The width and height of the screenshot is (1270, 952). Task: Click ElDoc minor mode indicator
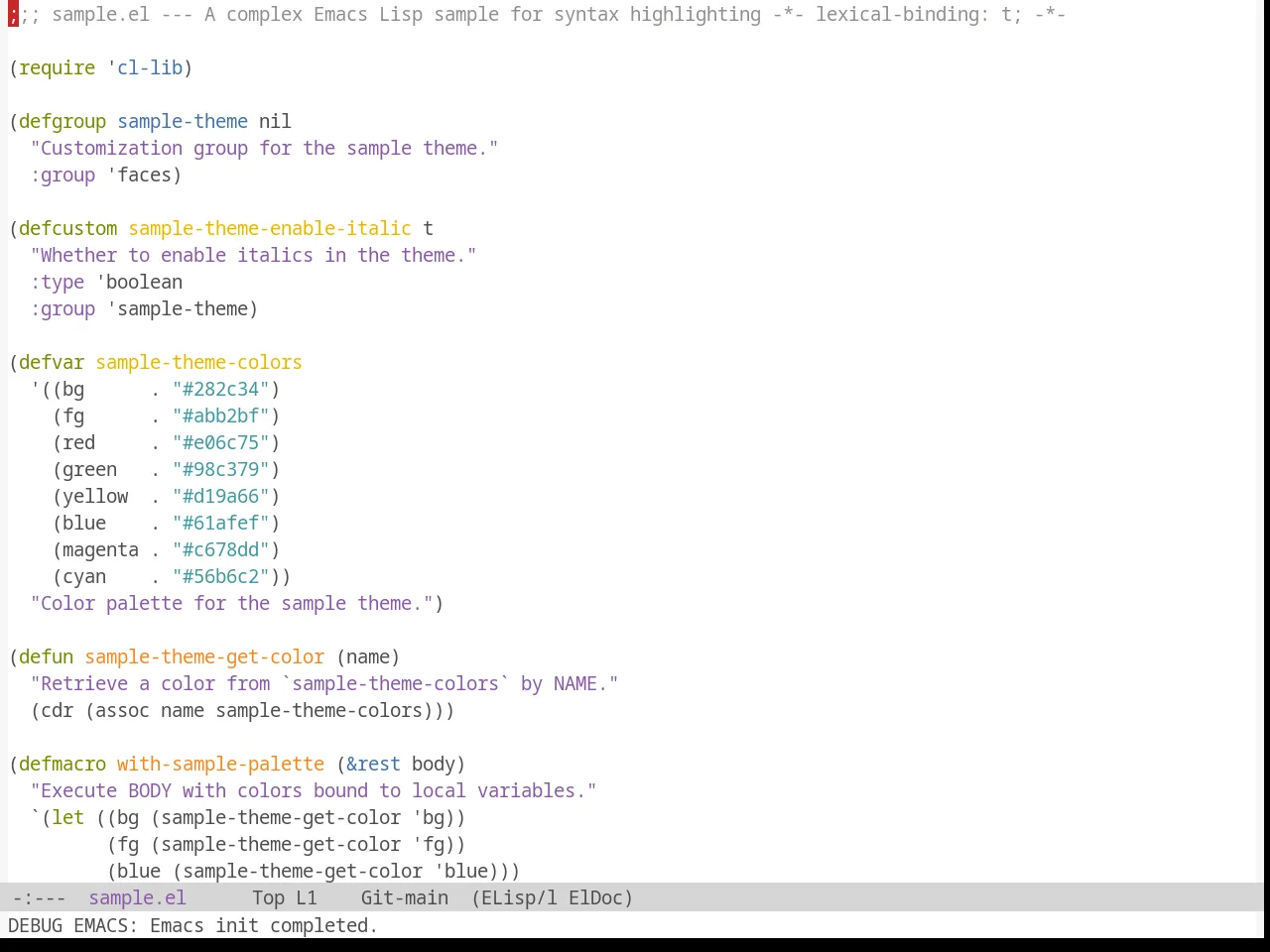tap(595, 897)
